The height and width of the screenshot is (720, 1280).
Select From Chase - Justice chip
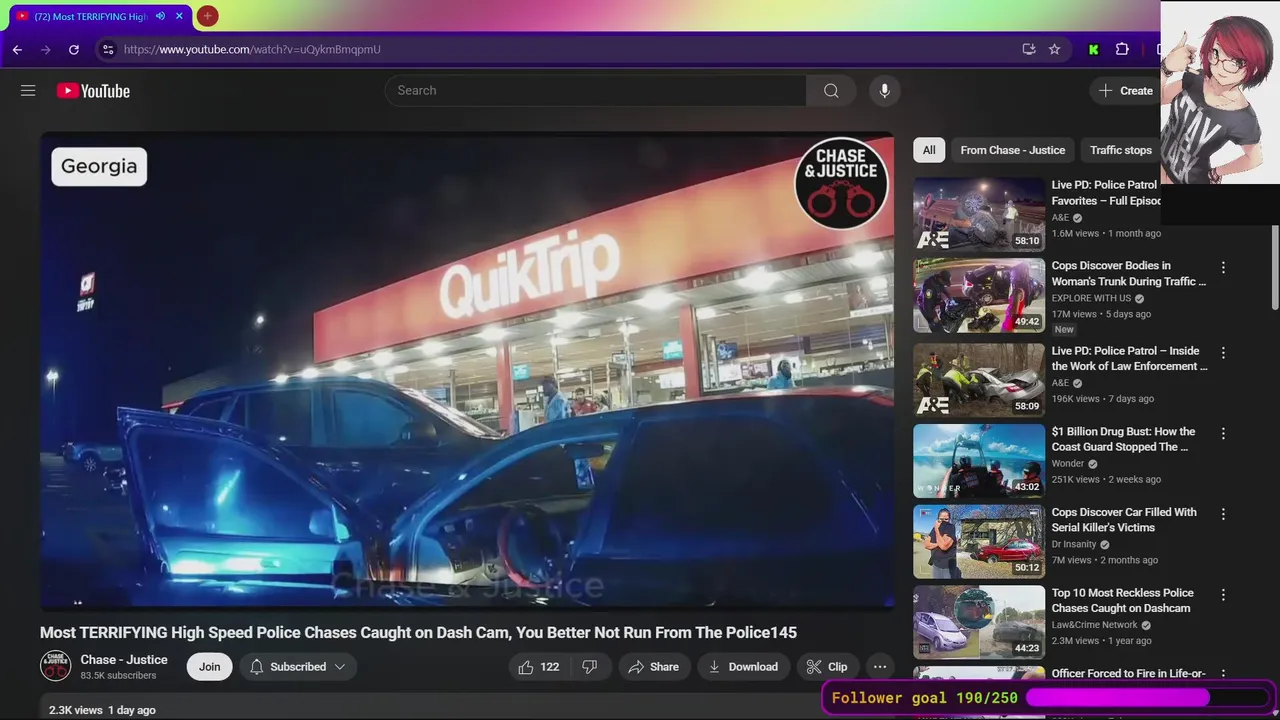coord(1013,150)
